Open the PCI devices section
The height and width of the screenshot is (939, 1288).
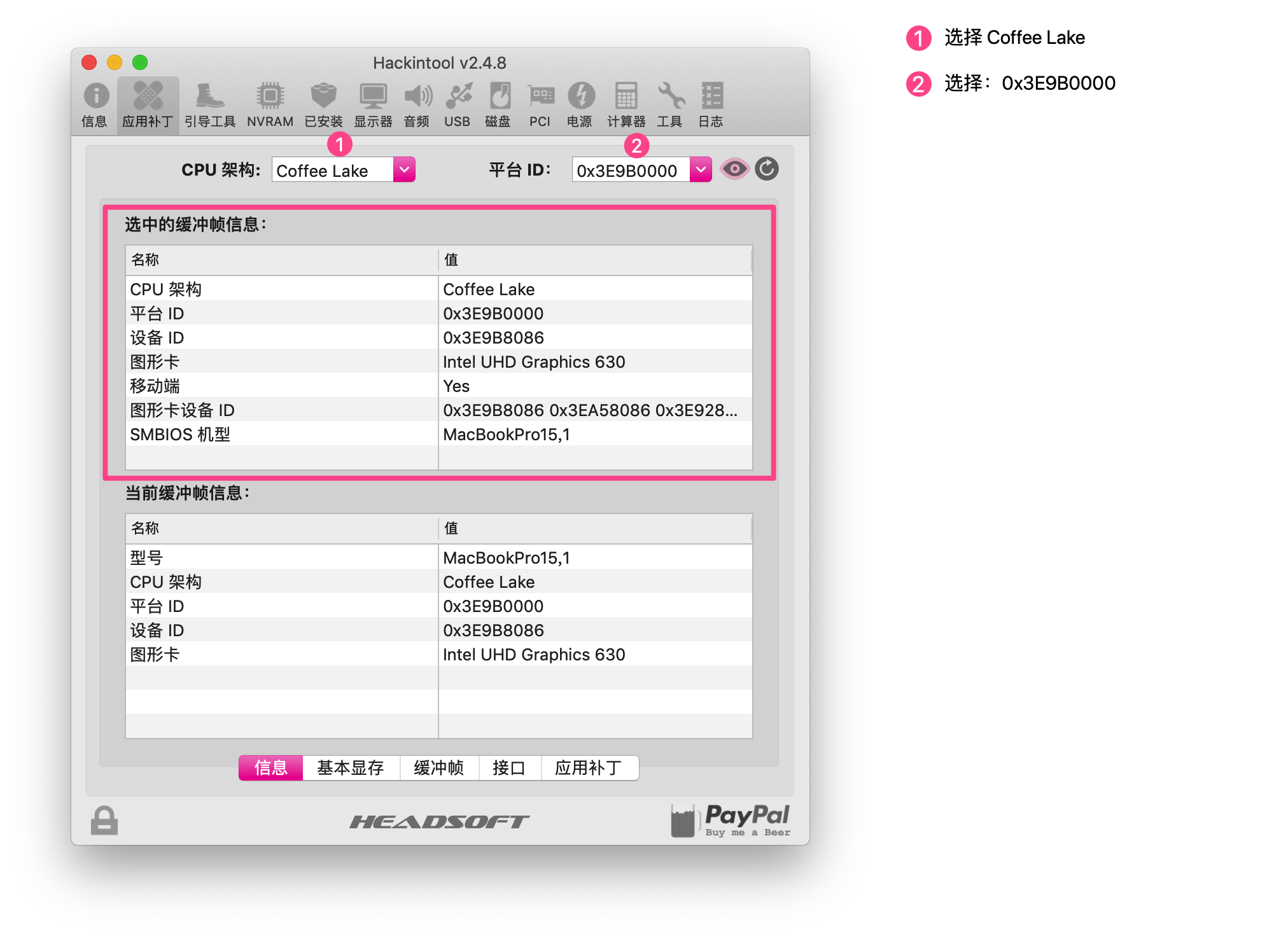(x=540, y=104)
